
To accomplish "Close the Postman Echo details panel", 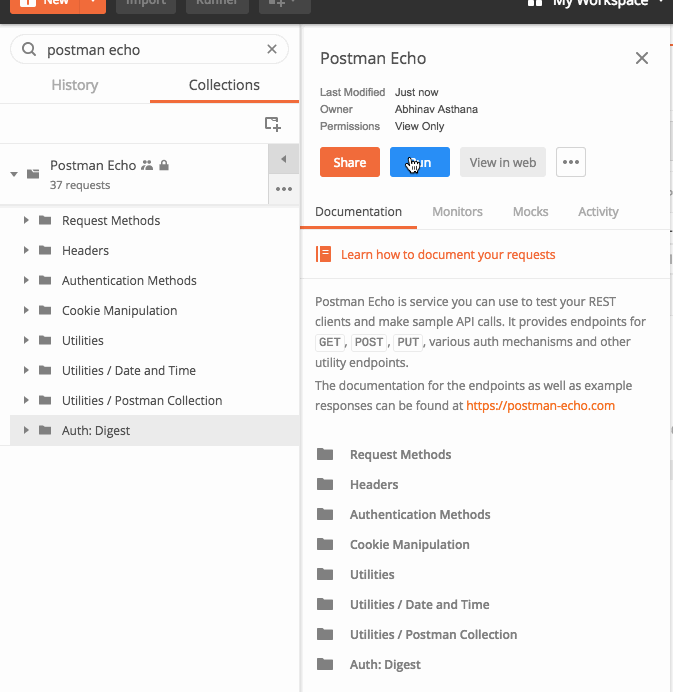I will (641, 58).
